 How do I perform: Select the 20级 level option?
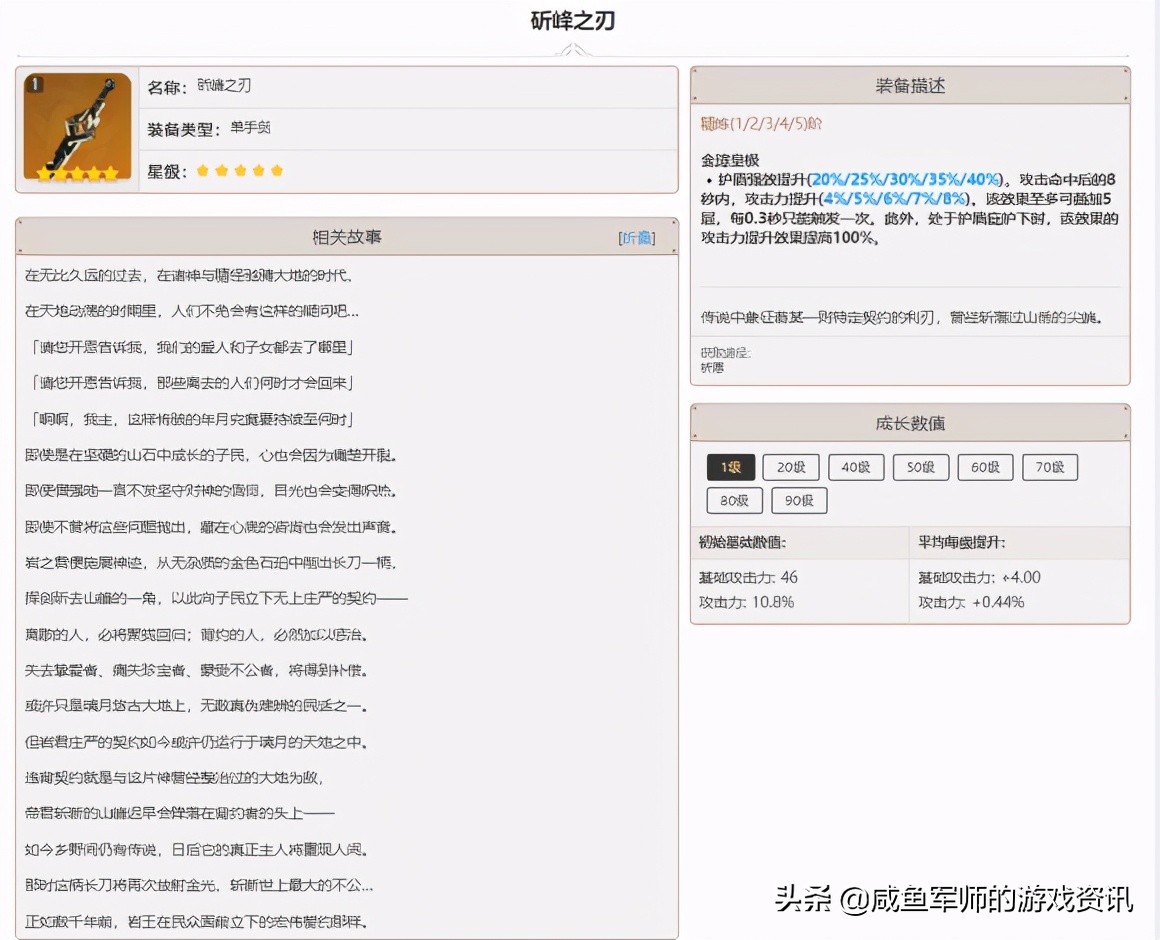click(x=791, y=466)
